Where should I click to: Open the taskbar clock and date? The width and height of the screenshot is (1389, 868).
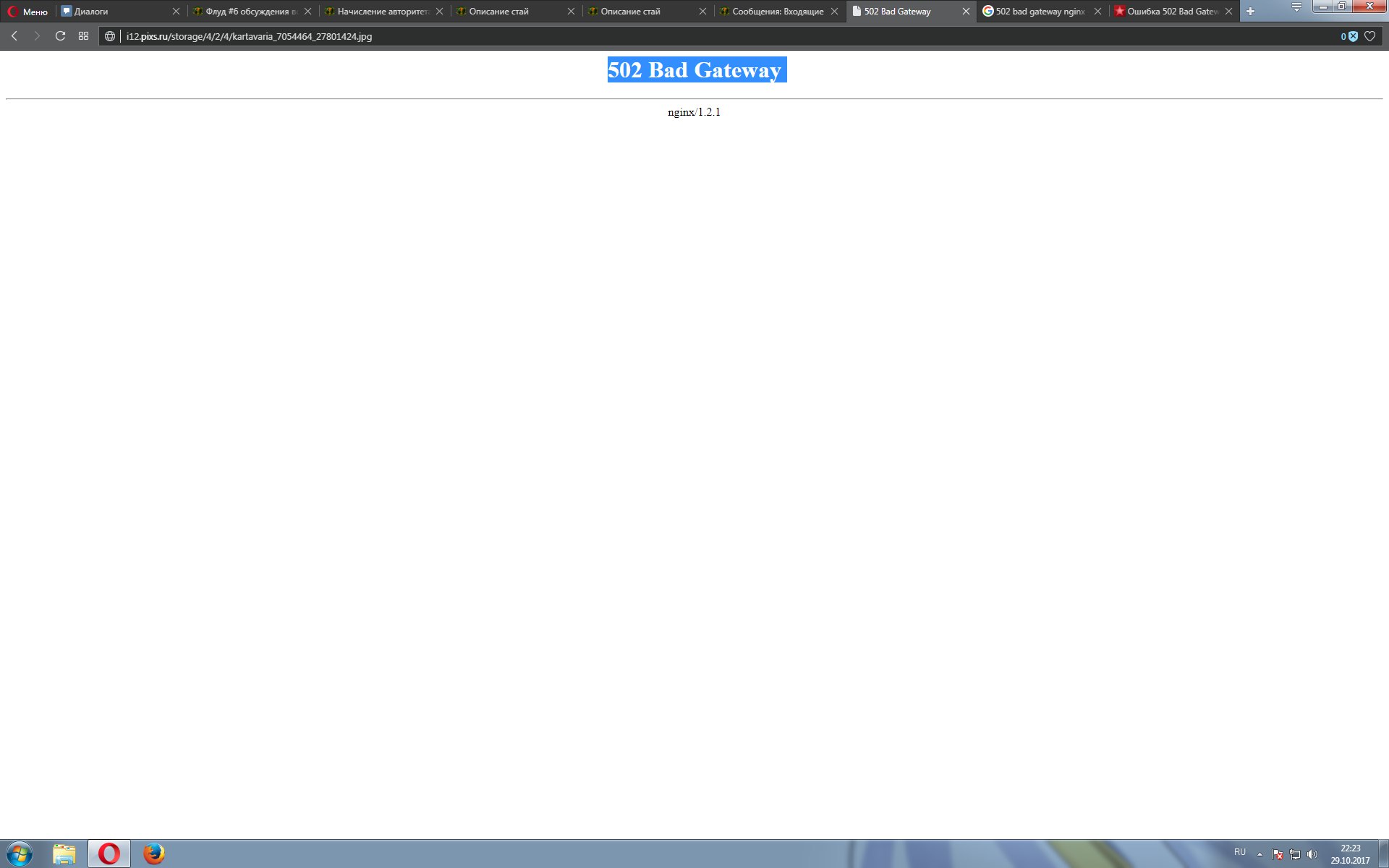(x=1350, y=854)
